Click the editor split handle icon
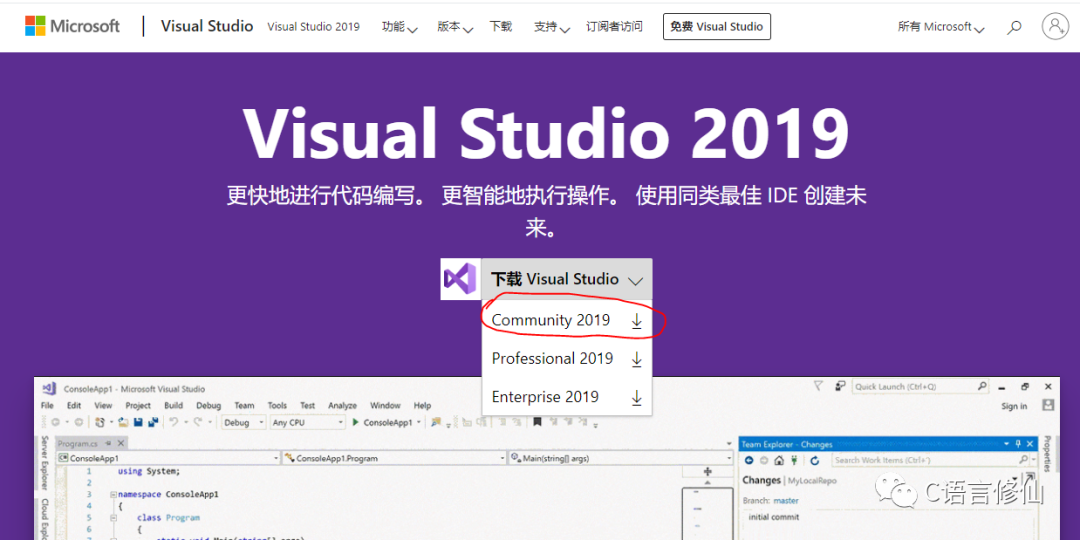Screen dimensions: 1080x540 707,471
